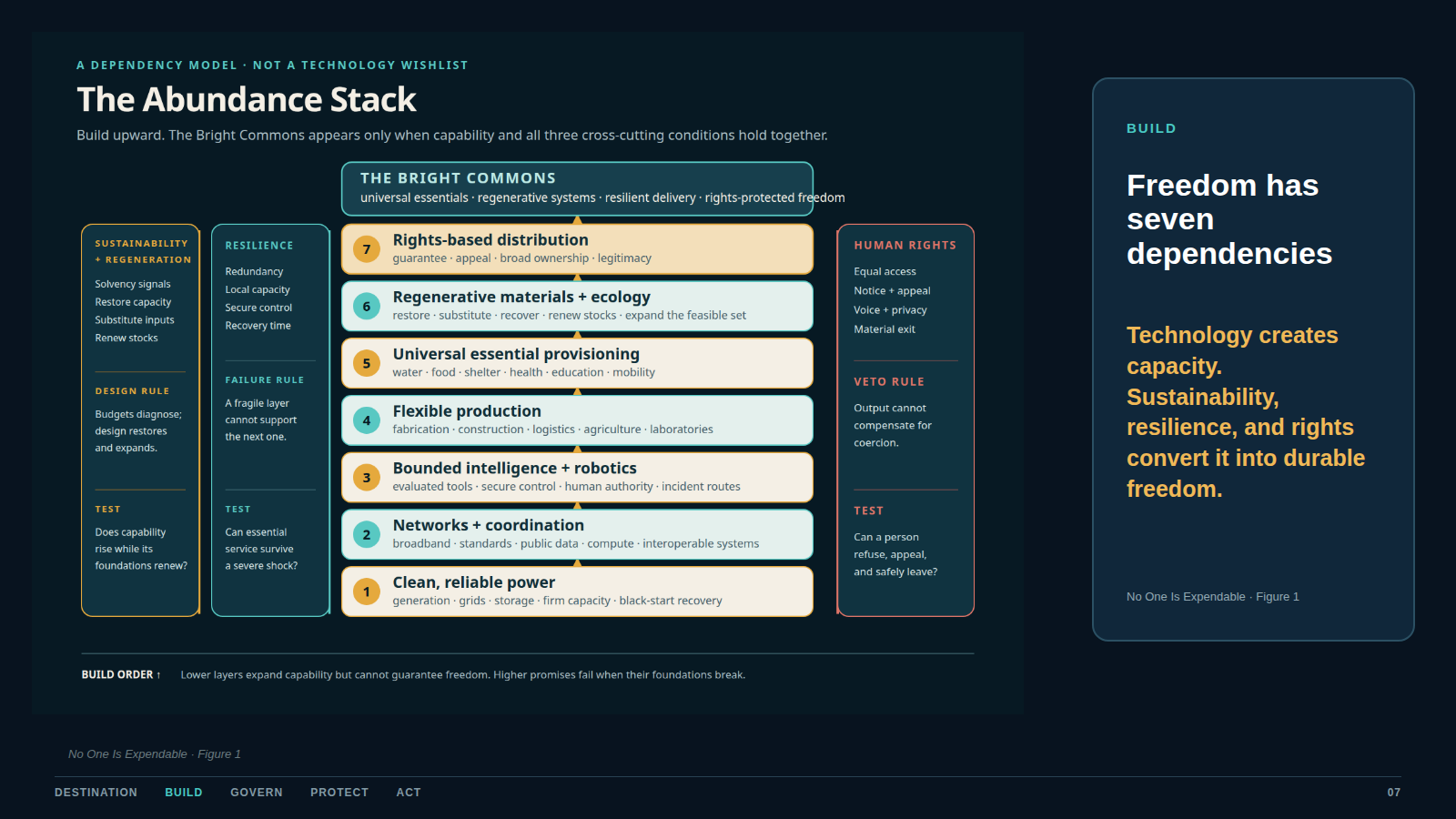Click the number 2 layer badge
The width and height of the screenshot is (1456, 819).
point(367,534)
